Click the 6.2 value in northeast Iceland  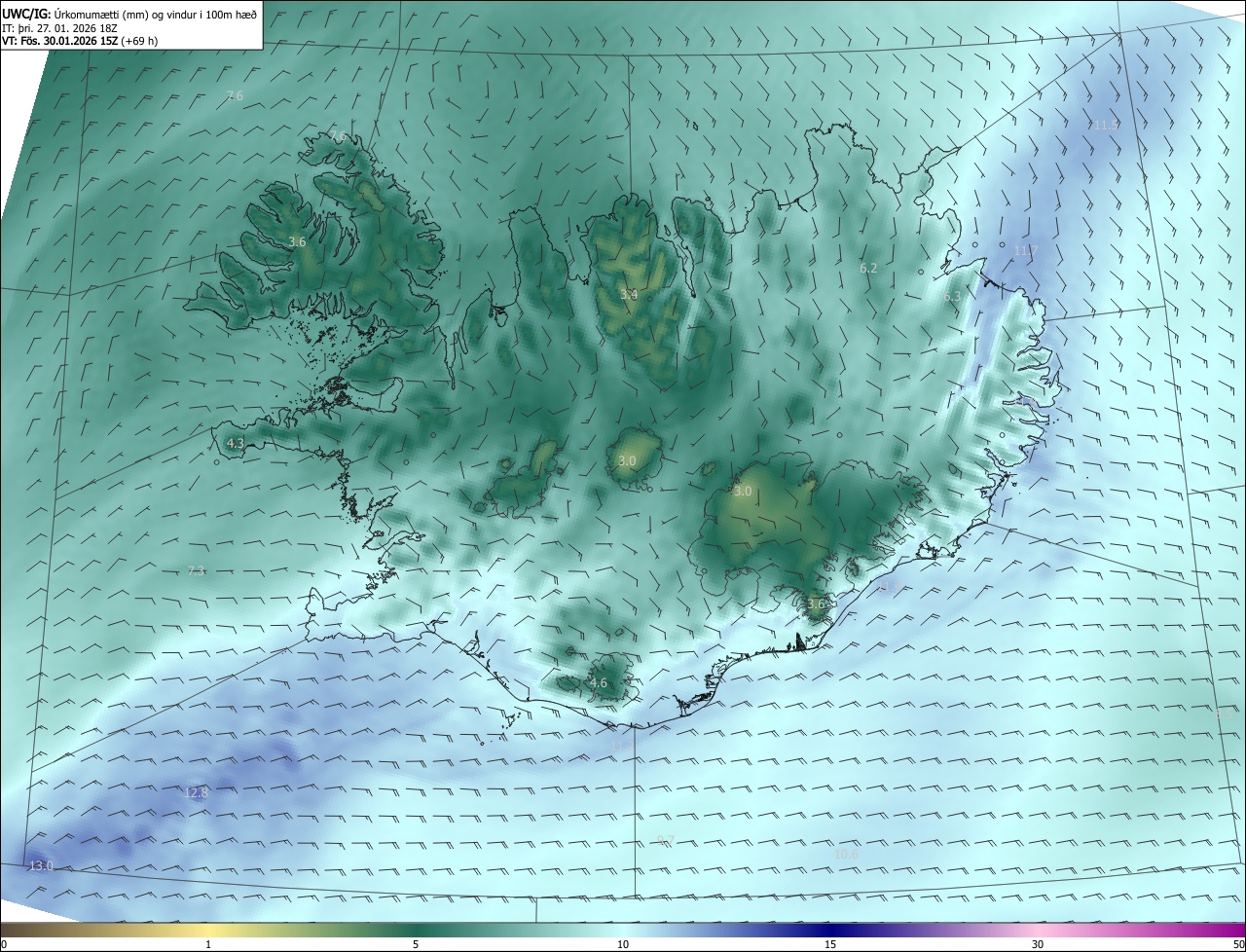click(868, 268)
